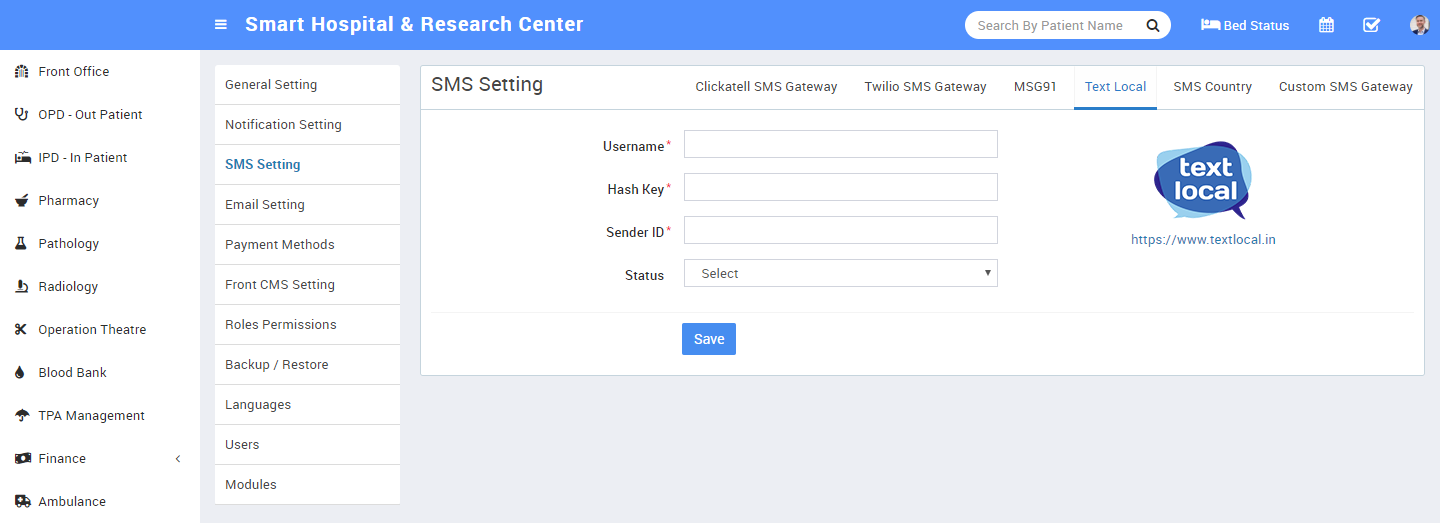Open the Status dropdown
The height and width of the screenshot is (523, 1440).
point(840,274)
